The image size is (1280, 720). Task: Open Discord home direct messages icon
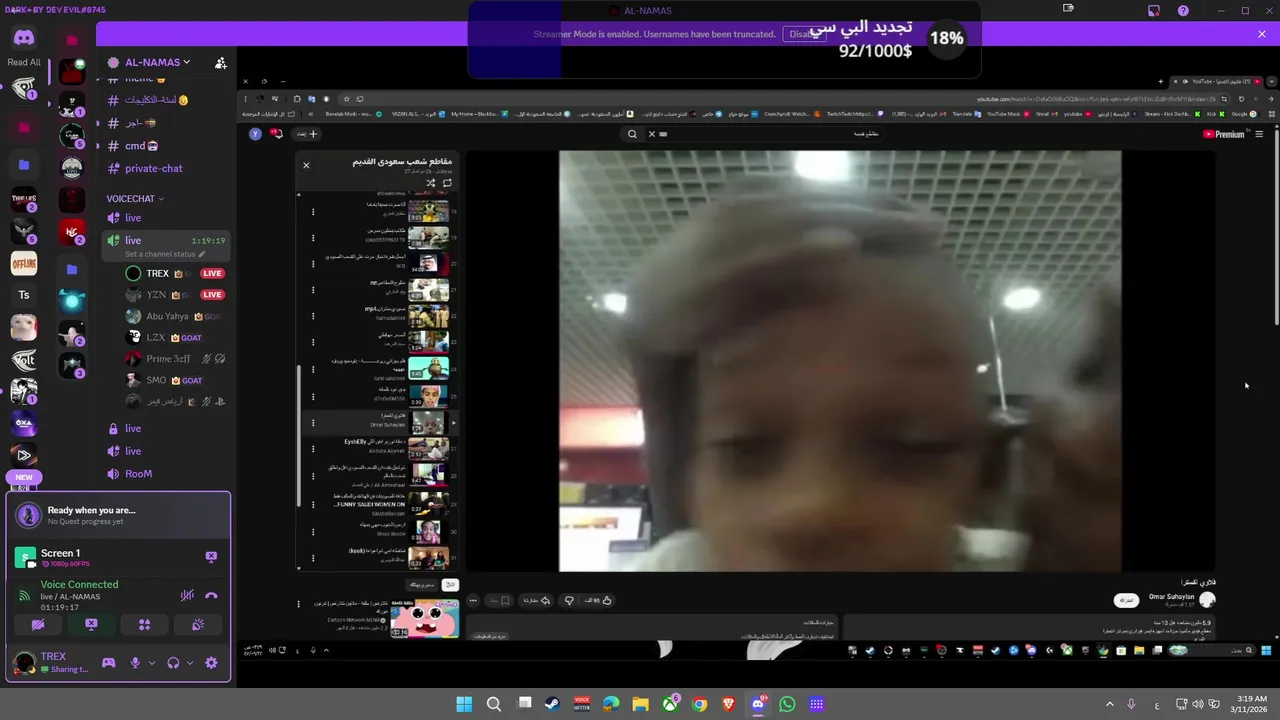[x=24, y=38]
